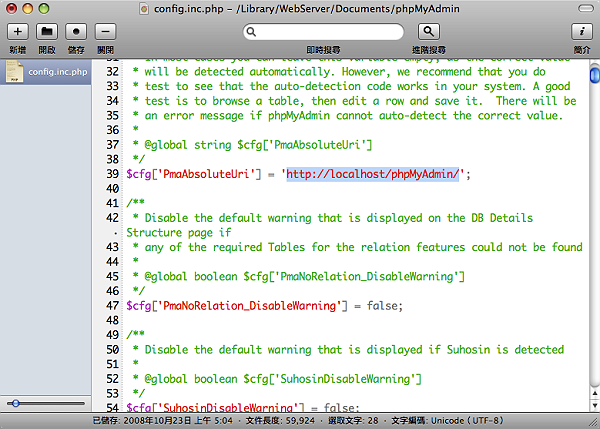
Task: Click line 50 Suhosin warning comment
Action: coord(348,350)
